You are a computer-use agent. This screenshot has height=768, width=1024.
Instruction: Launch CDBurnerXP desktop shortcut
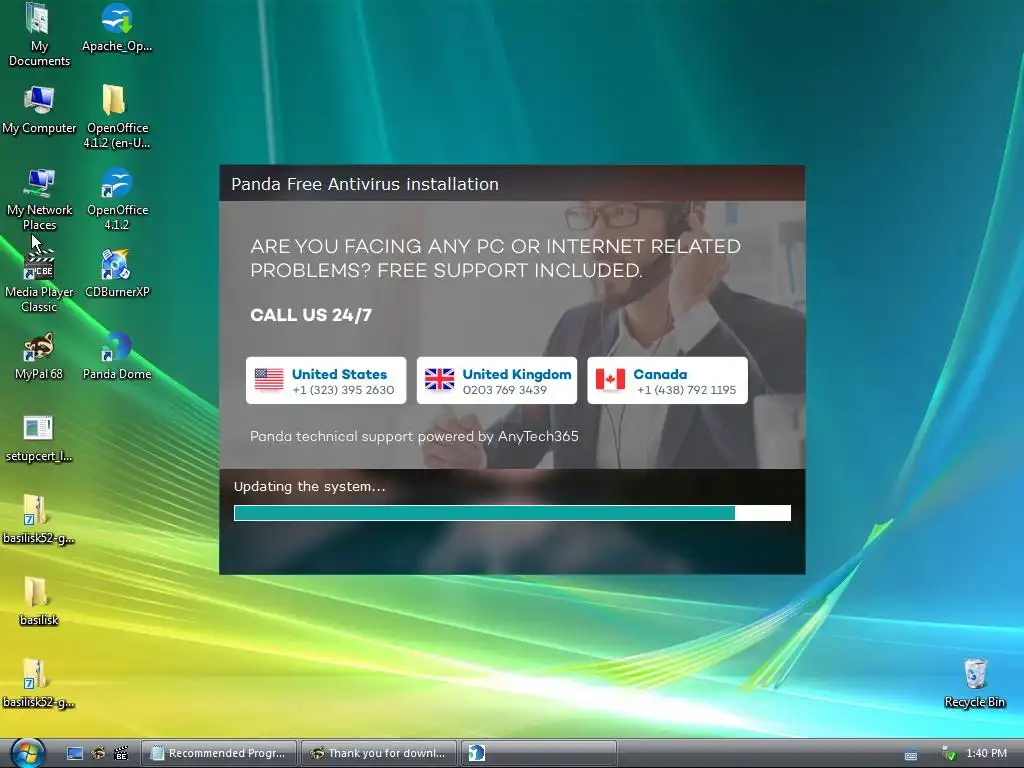pos(117,273)
